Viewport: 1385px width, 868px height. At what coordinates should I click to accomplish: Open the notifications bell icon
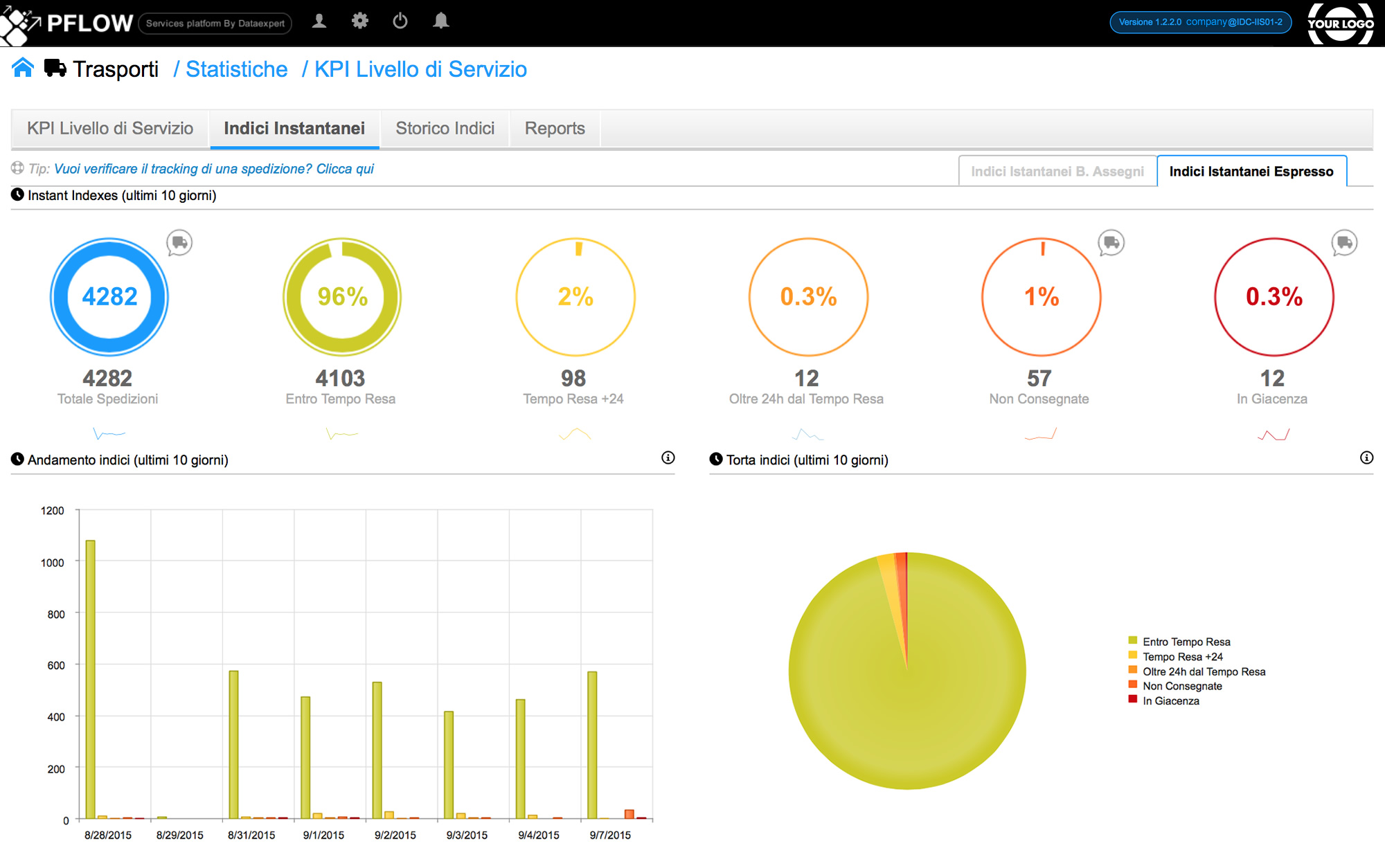441,21
